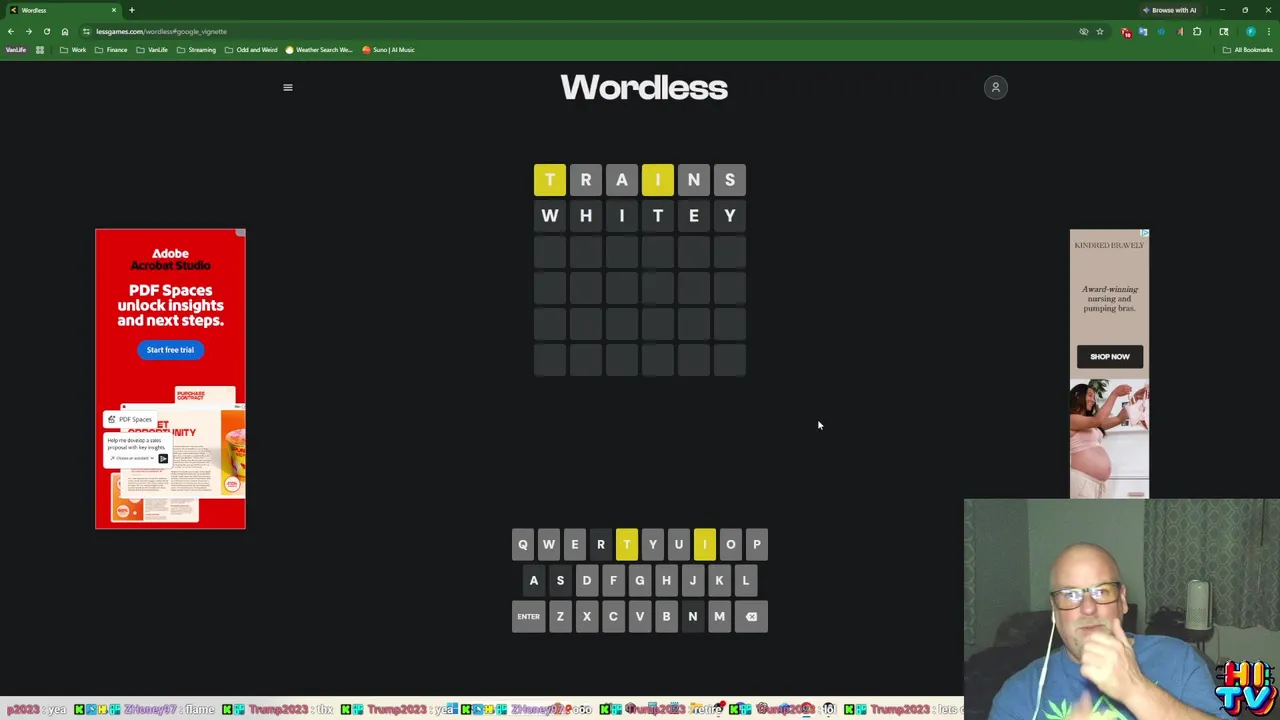Tap the J key on the keyboard
1280x720 pixels.
click(692, 580)
